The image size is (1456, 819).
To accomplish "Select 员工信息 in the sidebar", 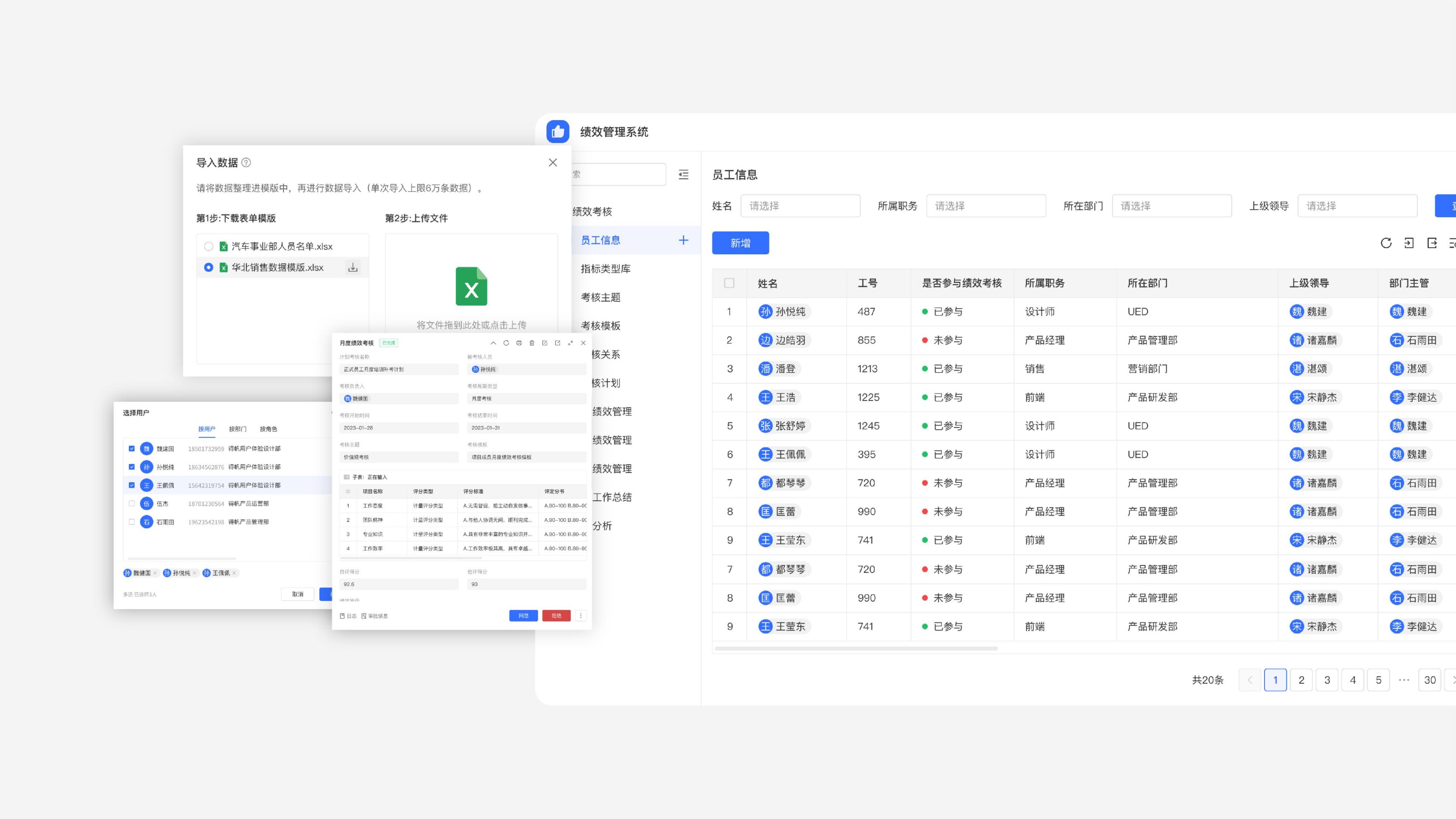I will (x=636, y=240).
